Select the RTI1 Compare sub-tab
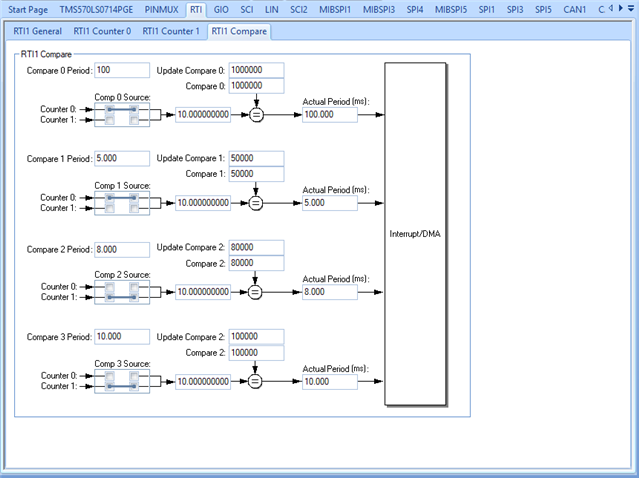The width and height of the screenshot is (639, 478). [x=239, y=31]
